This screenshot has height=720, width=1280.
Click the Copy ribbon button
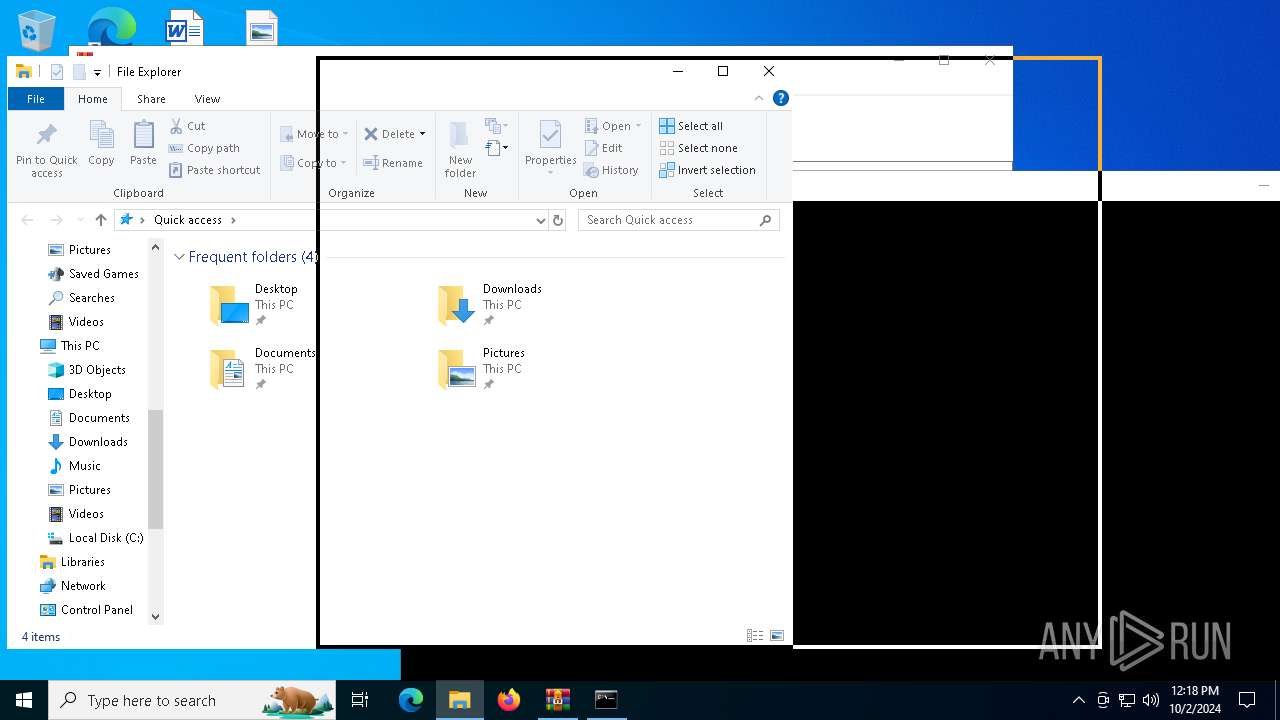coord(101,143)
